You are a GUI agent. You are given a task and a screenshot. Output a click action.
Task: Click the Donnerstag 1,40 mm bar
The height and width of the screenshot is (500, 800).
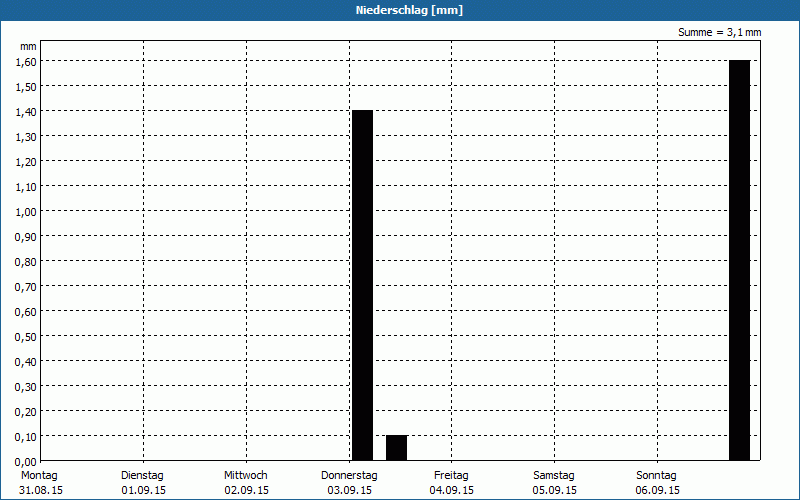point(363,285)
